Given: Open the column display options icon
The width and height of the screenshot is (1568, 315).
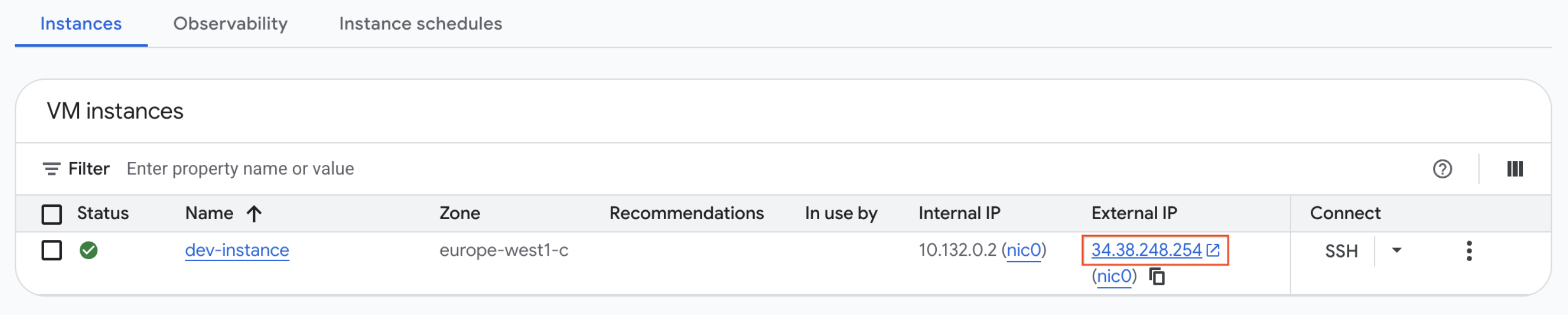Looking at the screenshot, I should point(1516,169).
